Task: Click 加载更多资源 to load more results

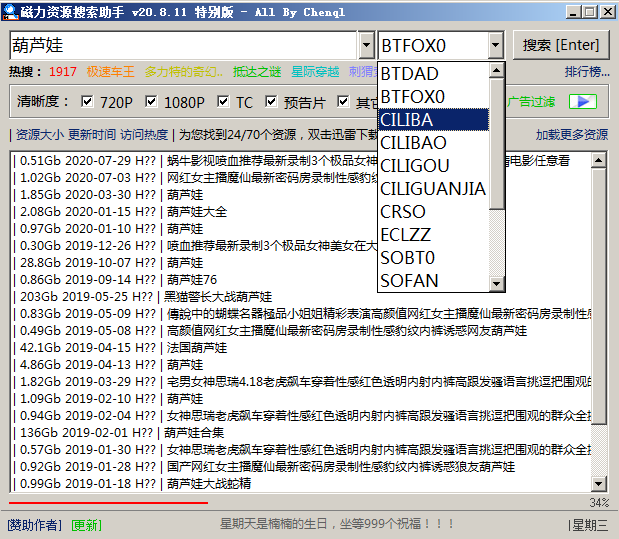Action: [571, 135]
